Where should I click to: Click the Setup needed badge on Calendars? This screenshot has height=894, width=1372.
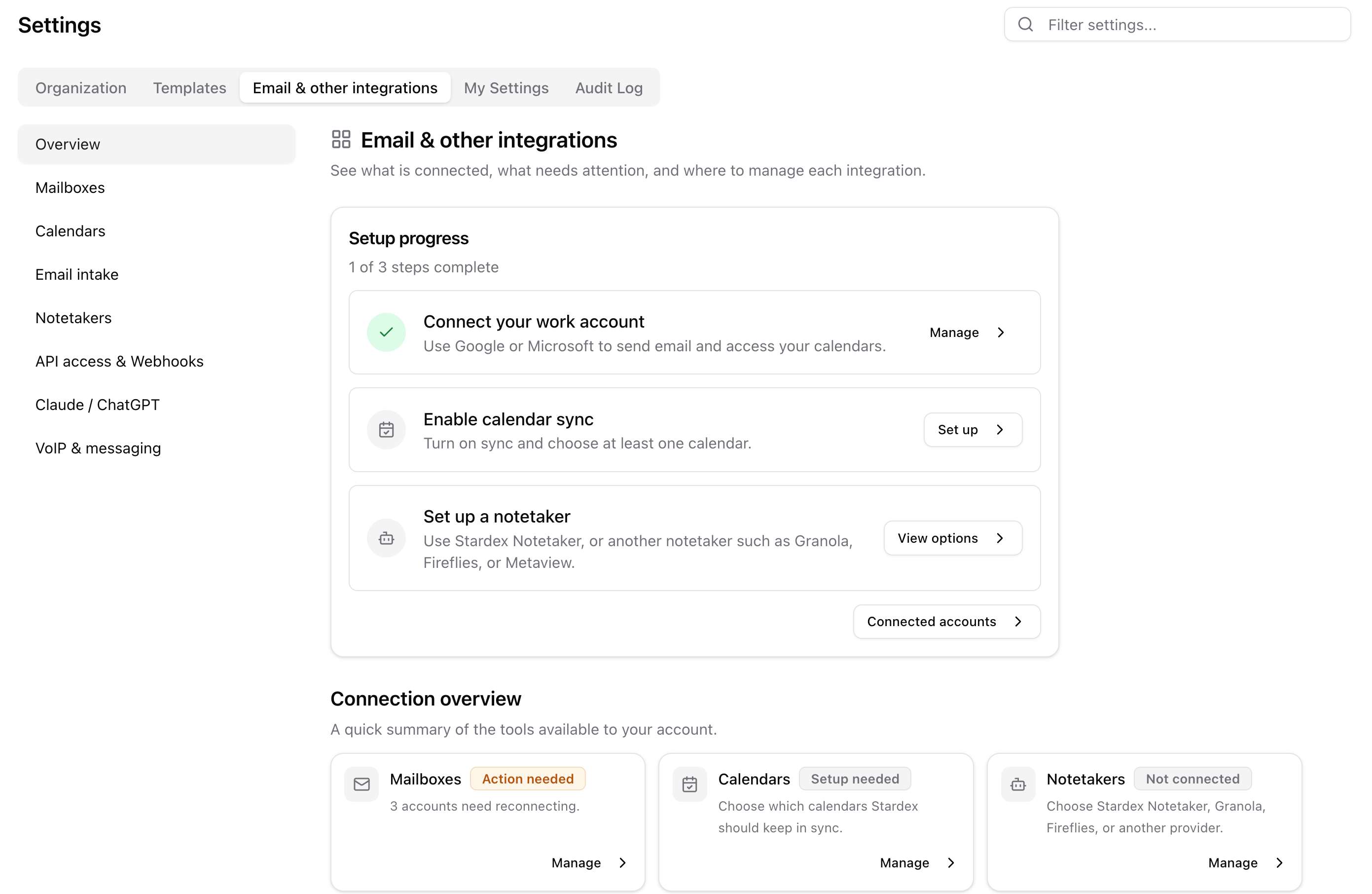(855, 779)
